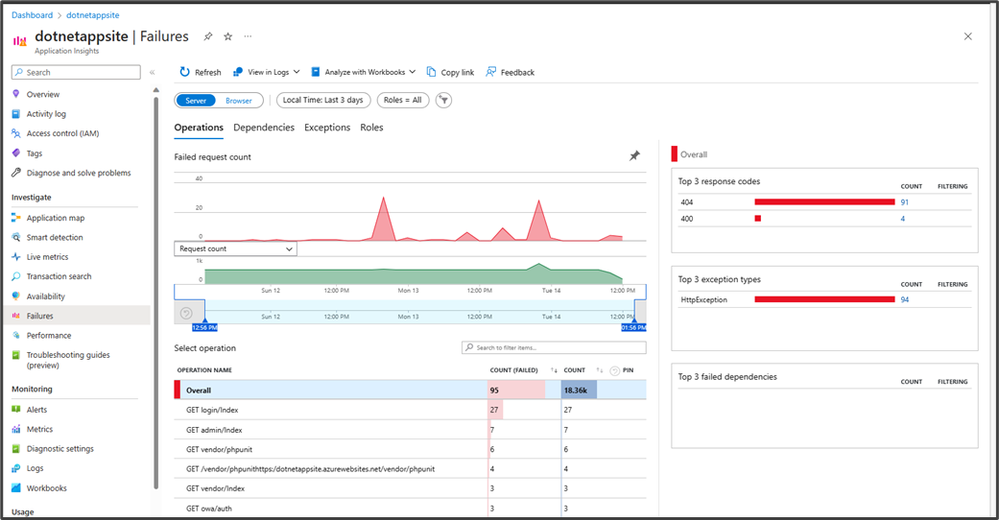Image resolution: width=999 pixels, height=520 pixels.
Task: Click the sidebar vertical scrollbar
Action: click(156, 291)
